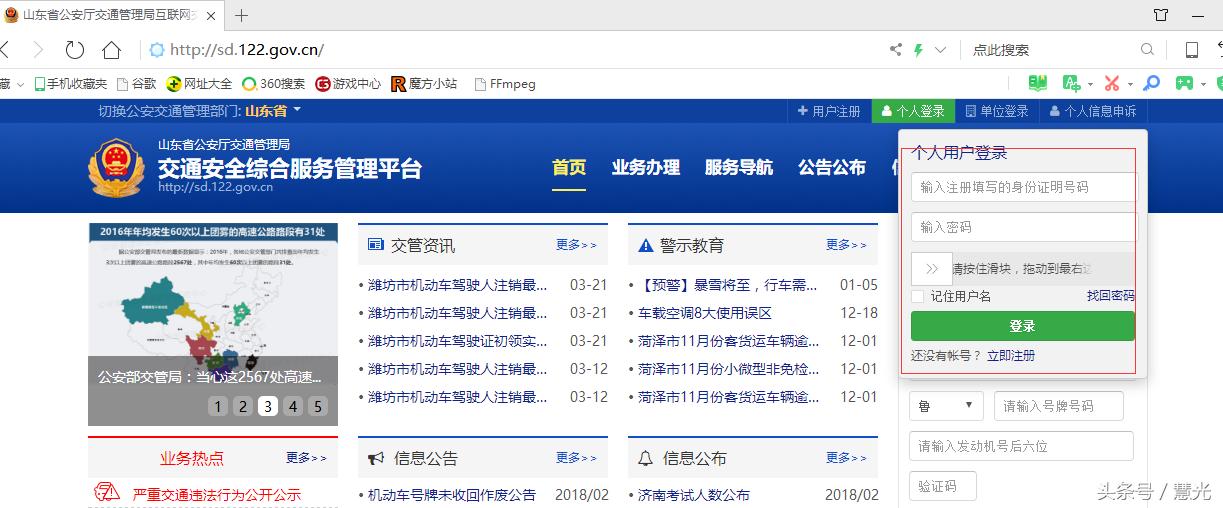Select the 业务办理 navigation tab
1223x508 pixels.
point(645,168)
